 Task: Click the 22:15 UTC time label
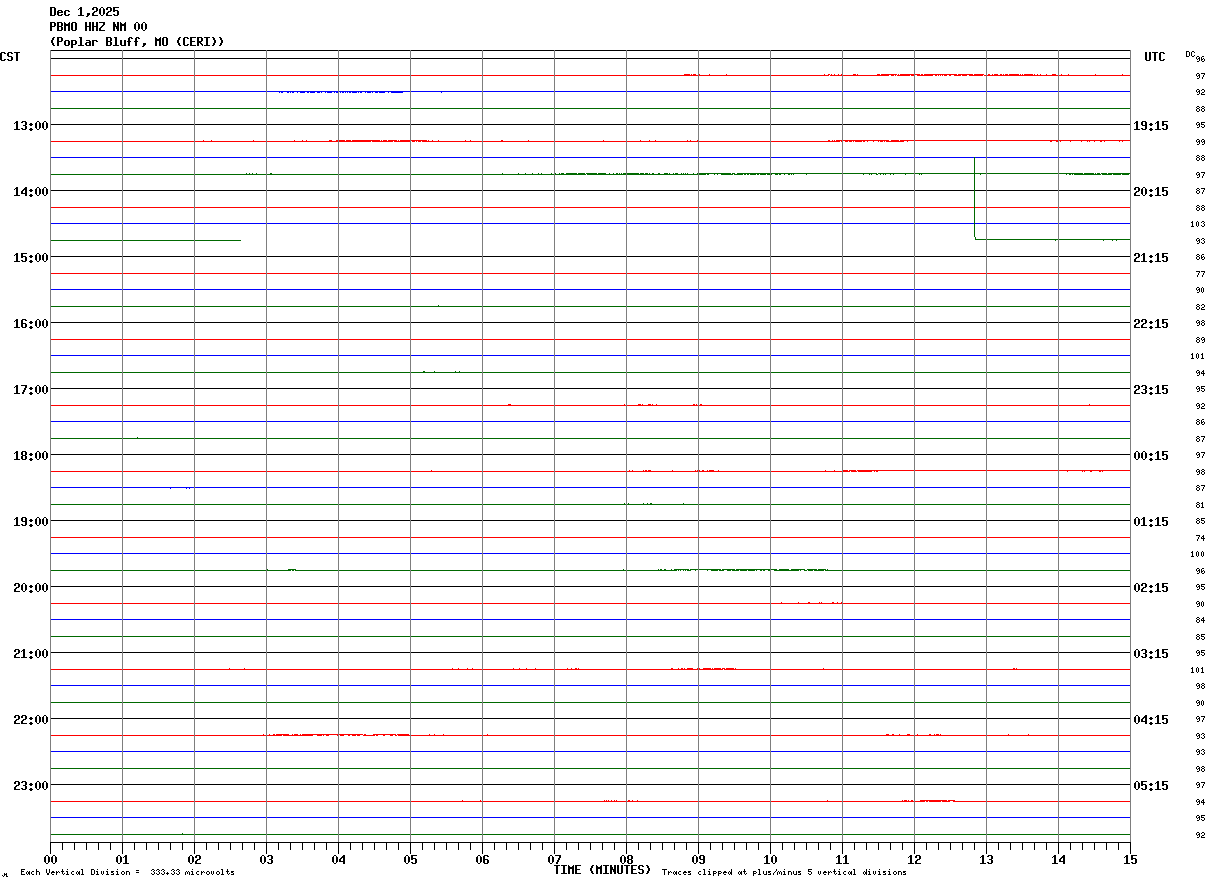coord(1151,323)
